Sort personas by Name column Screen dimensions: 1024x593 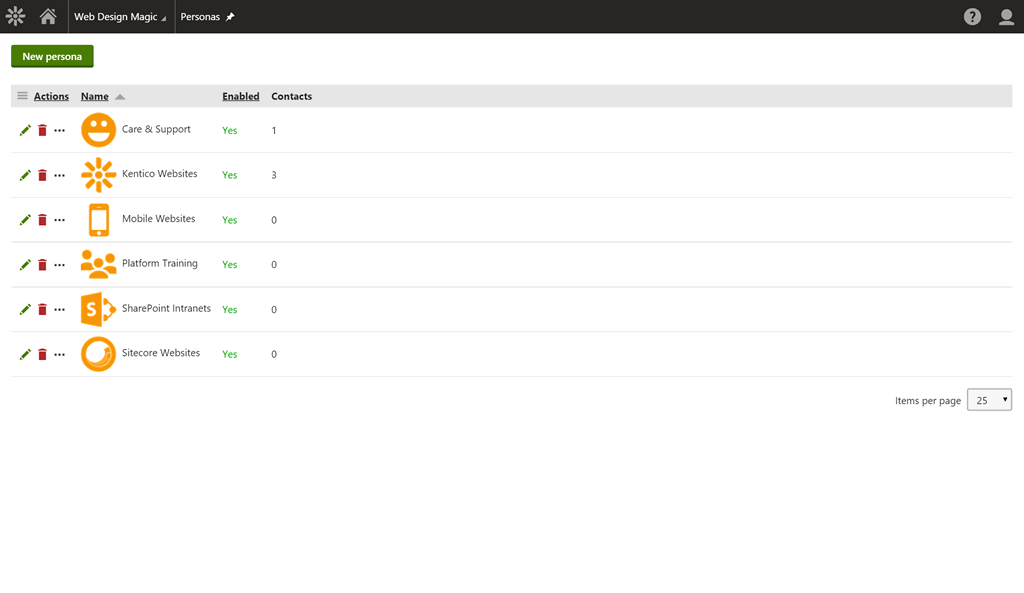point(95,96)
